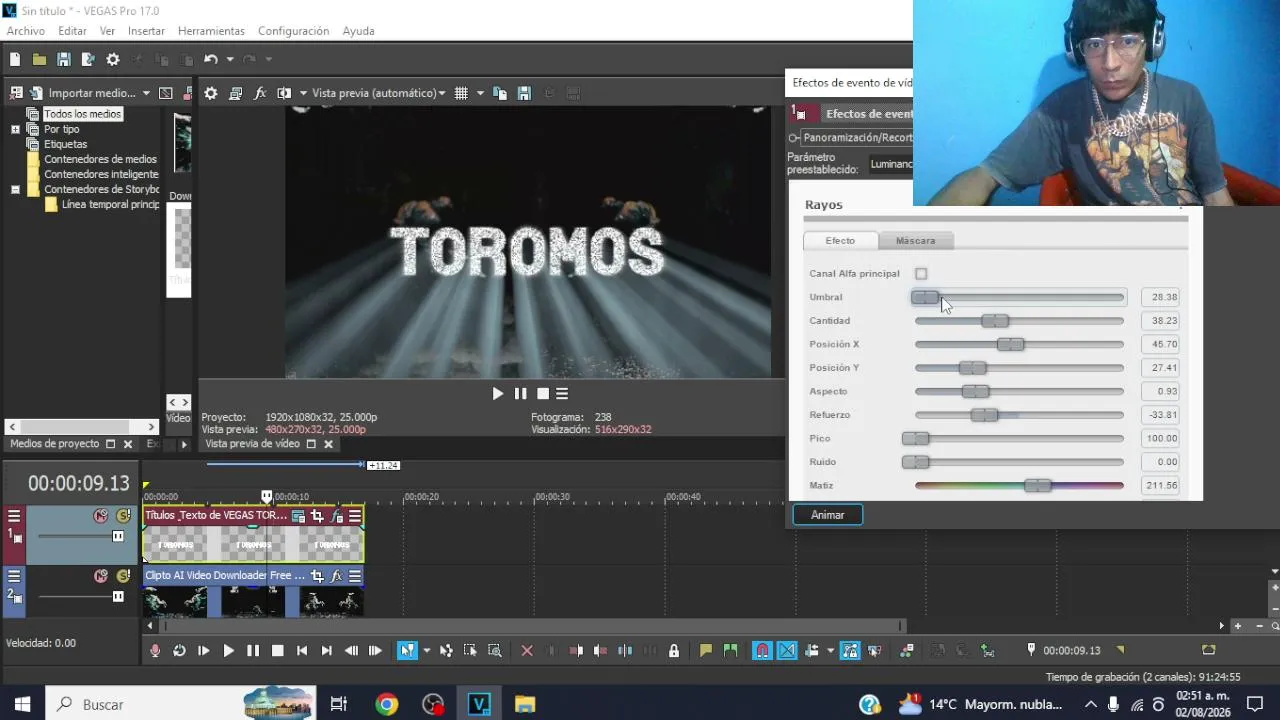The width and height of the screenshot is (1280, 720).
Task: Go to the timeline start
Action: pyautogui.click(x=302, y=651)
